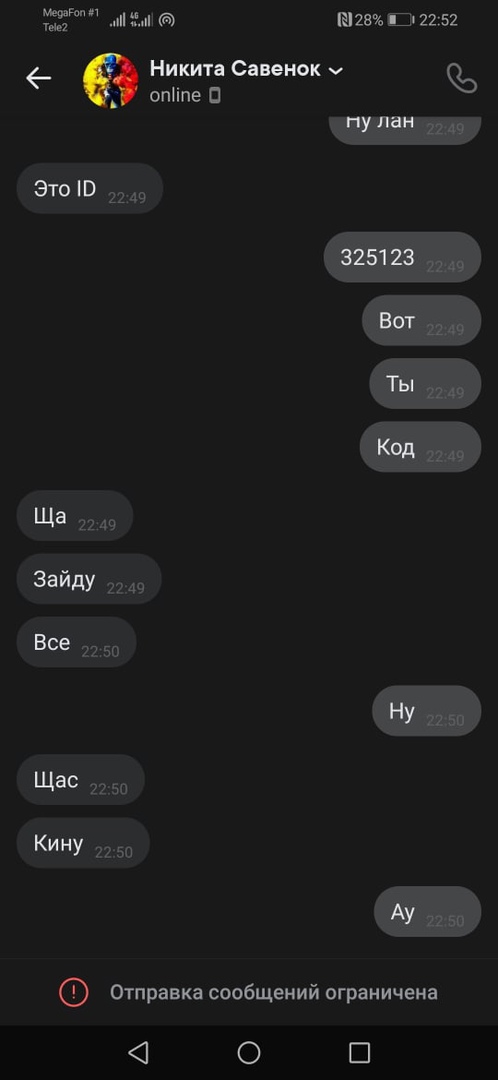Screen dimensions: 498x1080
Task: Select the 'Это ID' message bubble
Action: [90, 188]
